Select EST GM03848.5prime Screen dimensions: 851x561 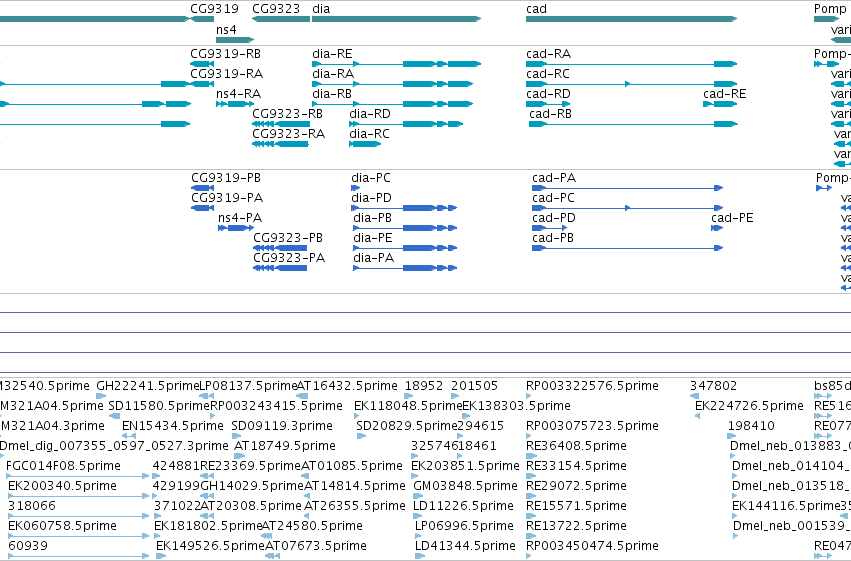(465, 486)
